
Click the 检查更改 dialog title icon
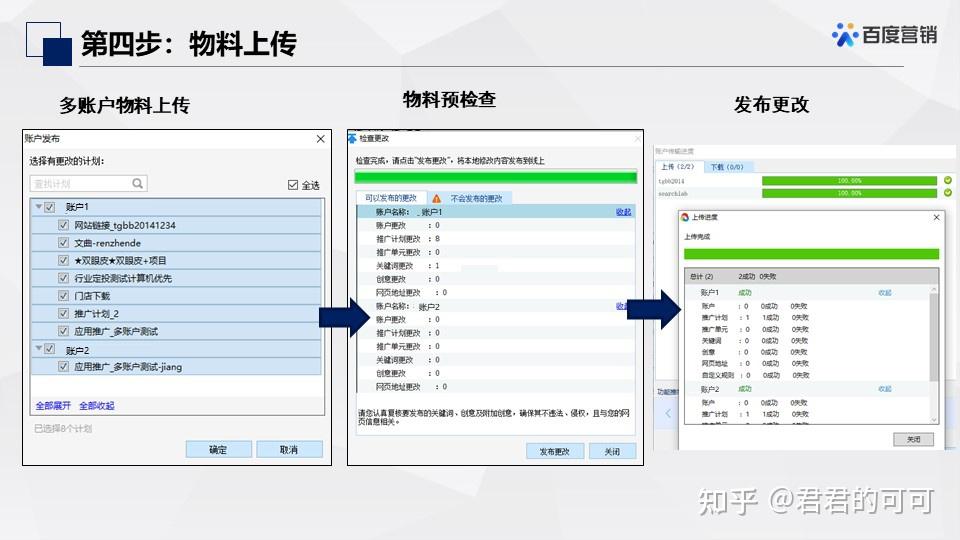[352, 138]
